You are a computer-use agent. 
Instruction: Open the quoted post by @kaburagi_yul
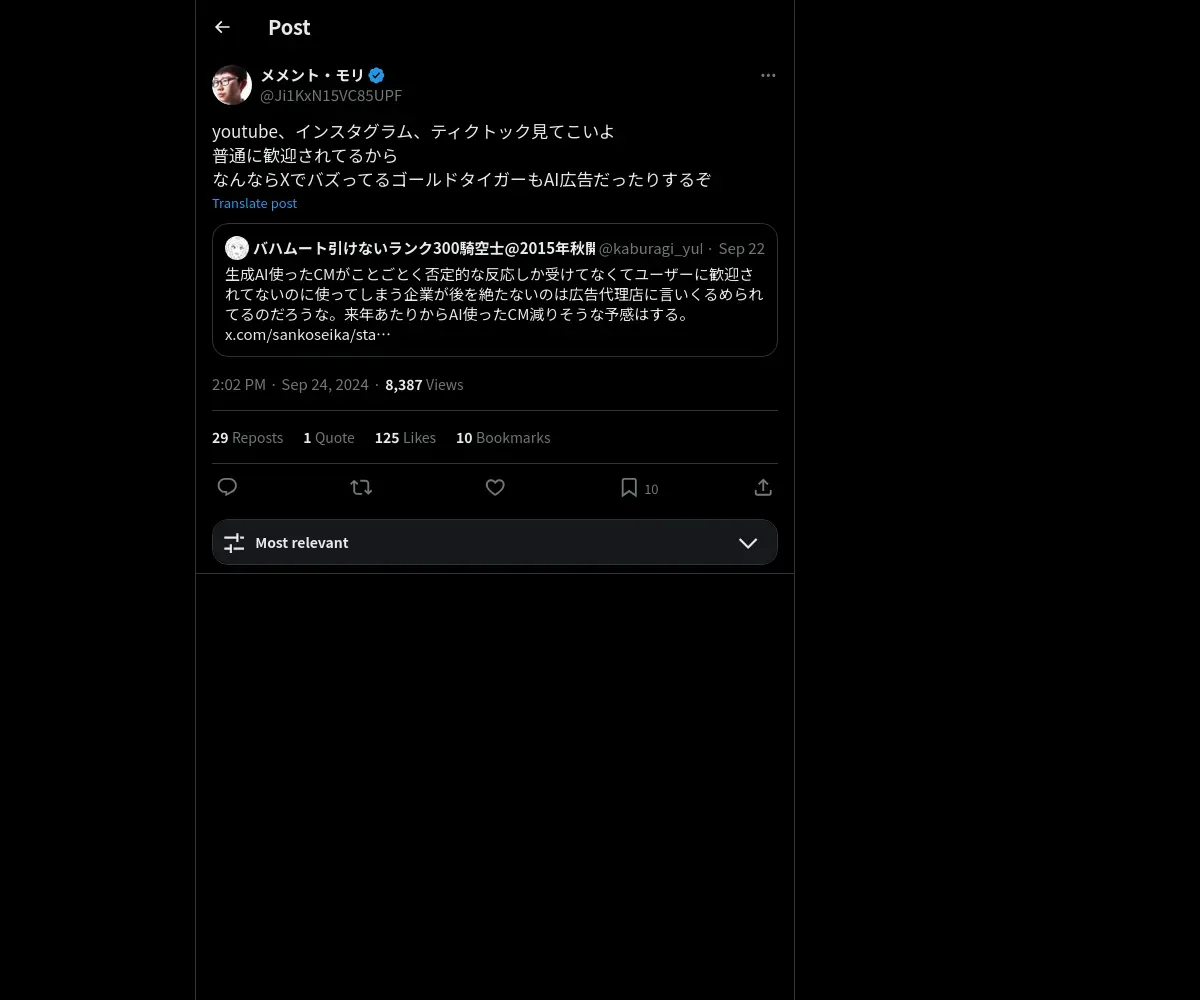(x=495, y=290)
